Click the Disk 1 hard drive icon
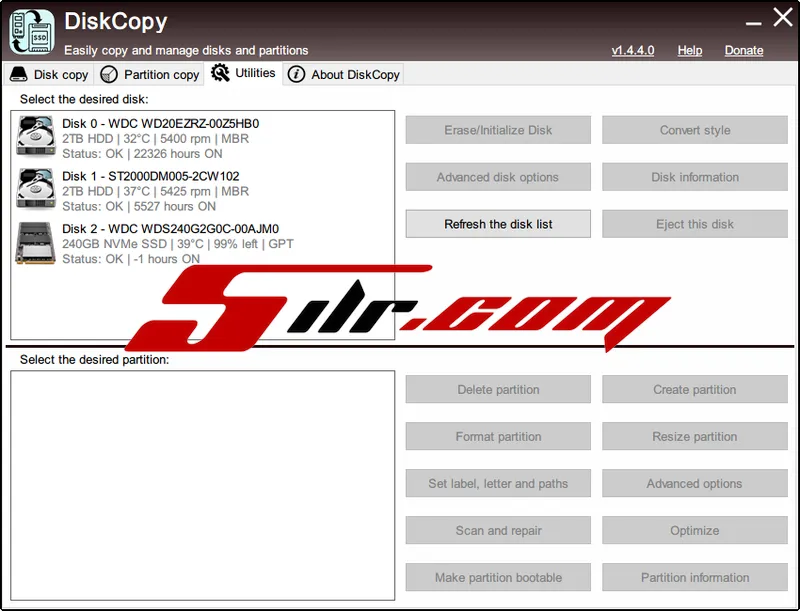Screen dimensions: 800x611 point(35,189)
